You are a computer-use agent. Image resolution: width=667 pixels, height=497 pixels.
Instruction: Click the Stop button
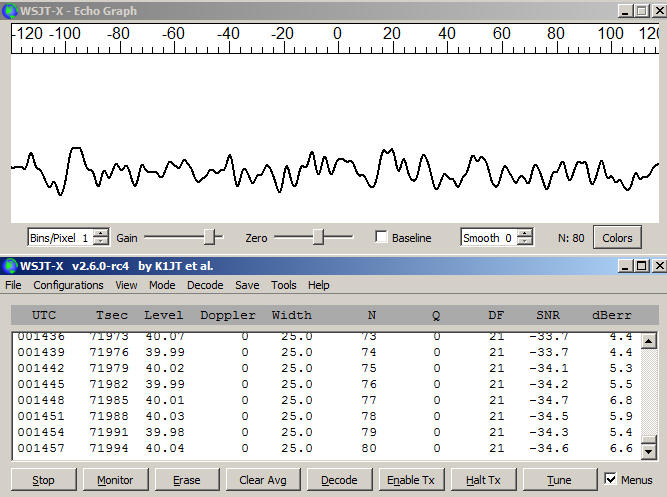tap(43, 480)
